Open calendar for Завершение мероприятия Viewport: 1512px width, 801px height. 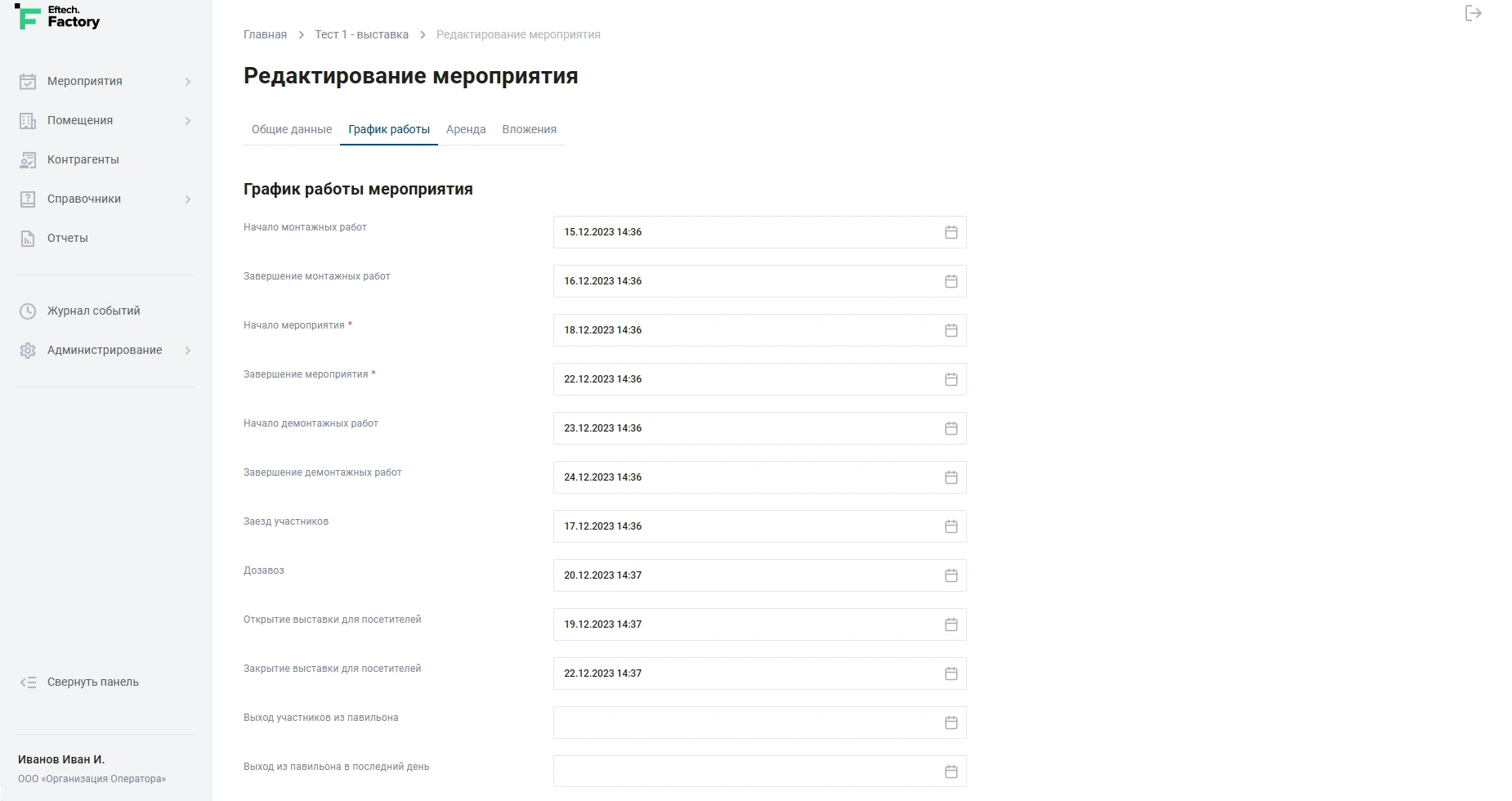click(951, 379)
